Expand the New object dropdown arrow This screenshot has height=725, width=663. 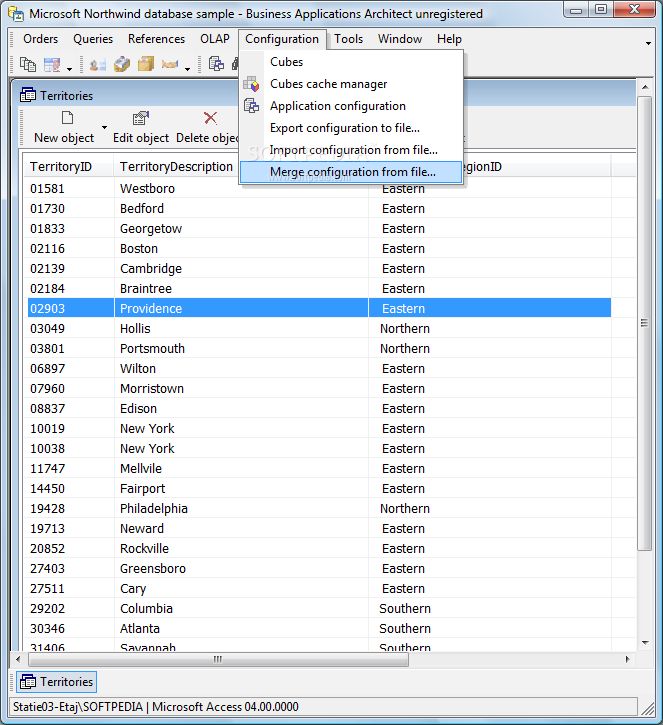(x=104, y=127)
